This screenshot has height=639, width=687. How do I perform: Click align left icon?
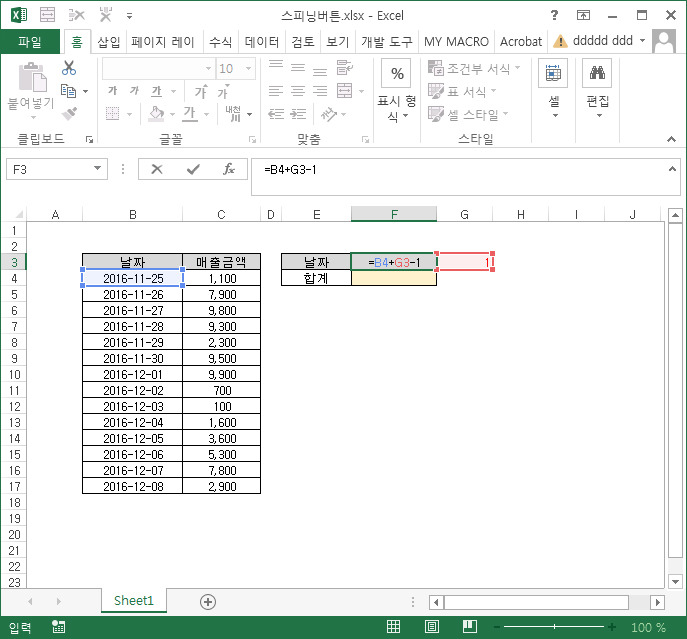(276, 91)
